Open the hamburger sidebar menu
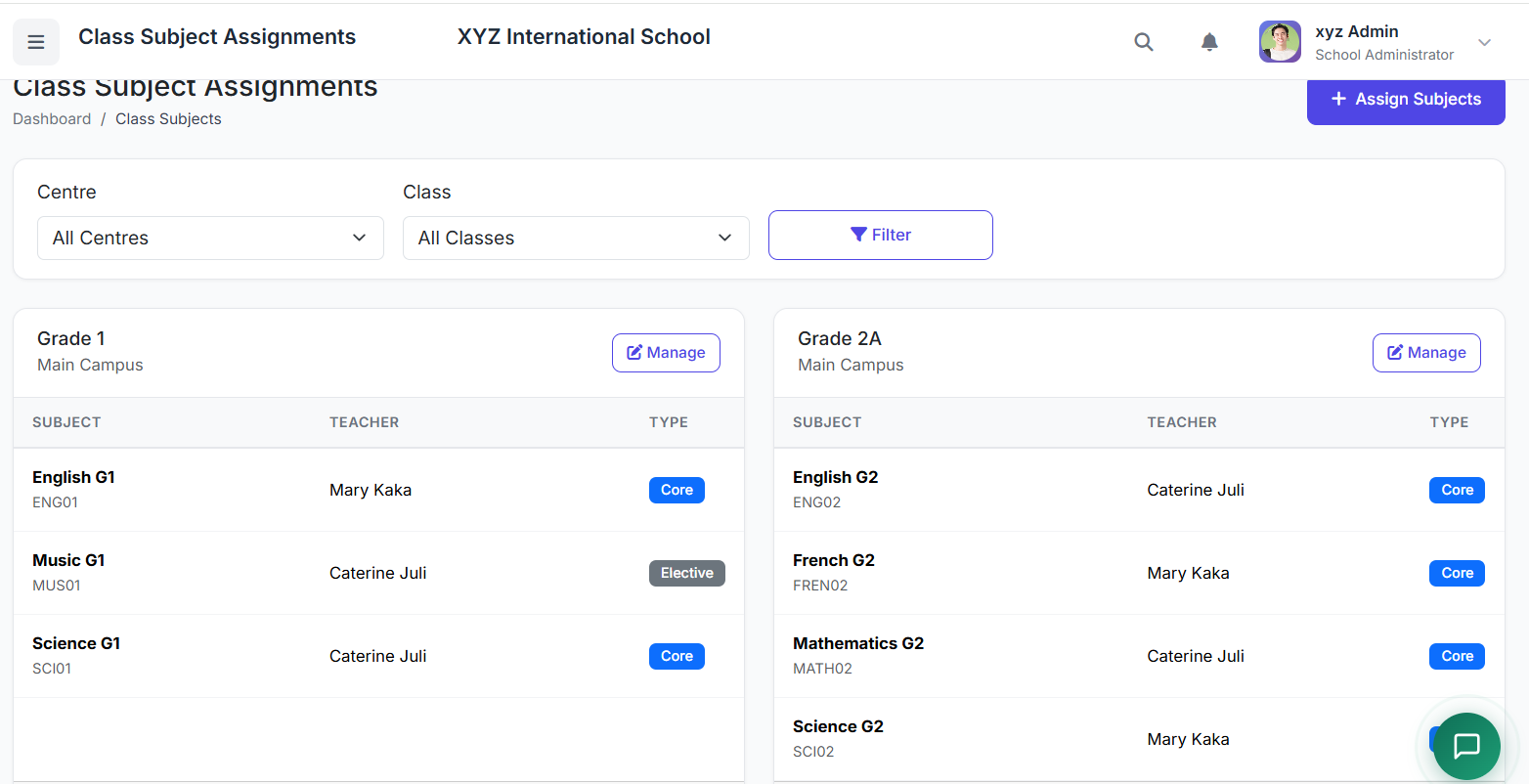This screenshot has width=1529, height=784. pyautogui.click(x=36, y=42)
